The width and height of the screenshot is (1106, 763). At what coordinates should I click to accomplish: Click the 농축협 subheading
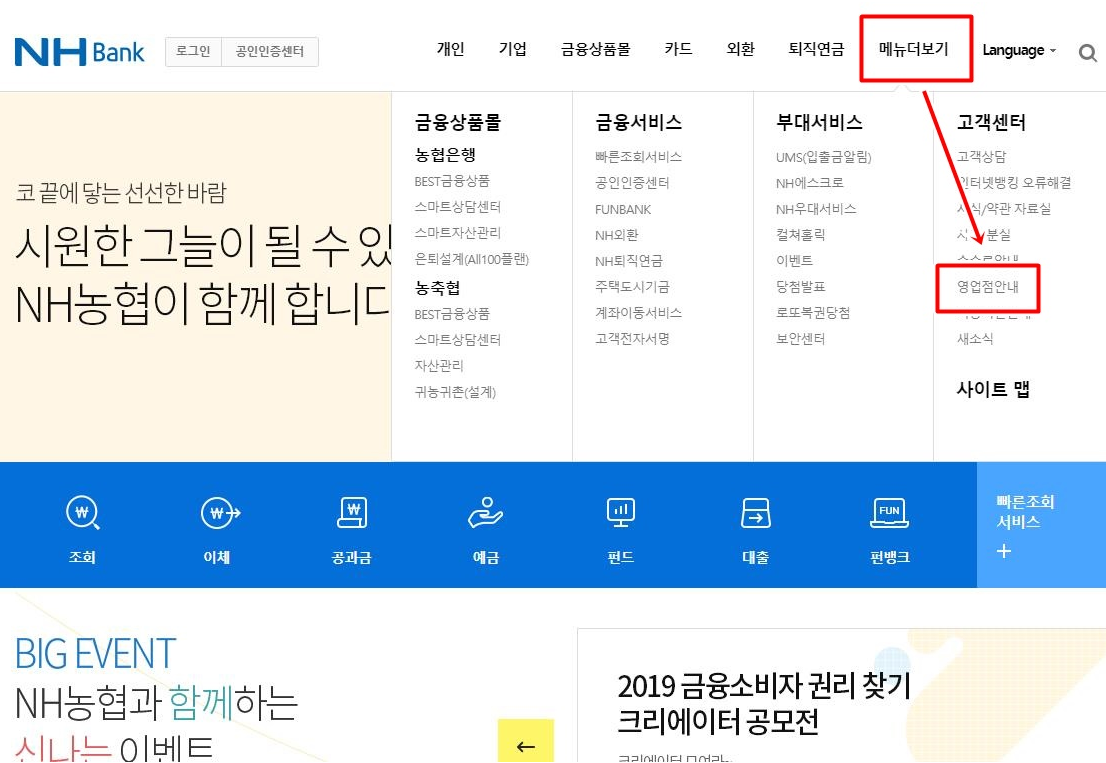click(x=437, y=288)
